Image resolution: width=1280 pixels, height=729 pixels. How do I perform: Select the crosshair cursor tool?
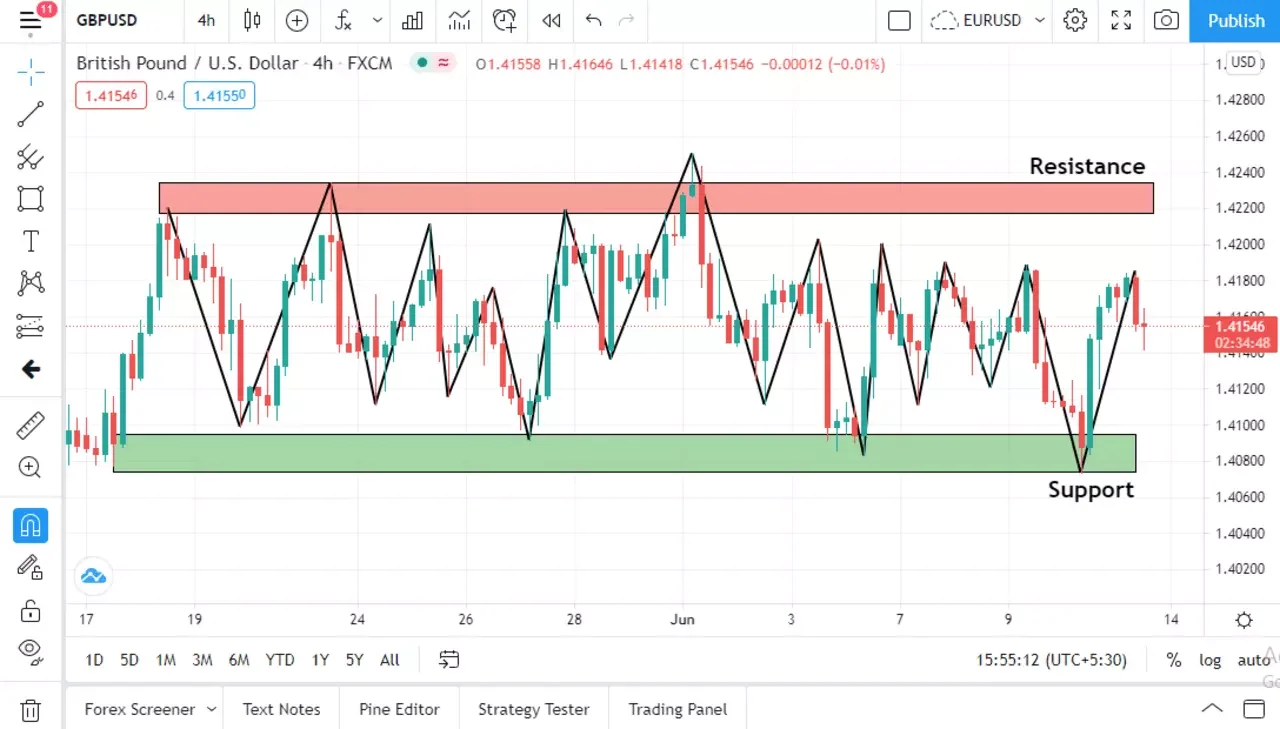pyautogui.click(x=31, y=71)
